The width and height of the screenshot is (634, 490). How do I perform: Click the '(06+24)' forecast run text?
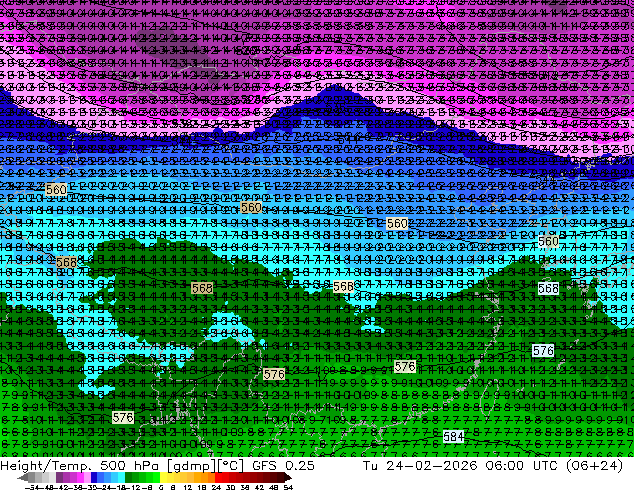pos(594,466)
